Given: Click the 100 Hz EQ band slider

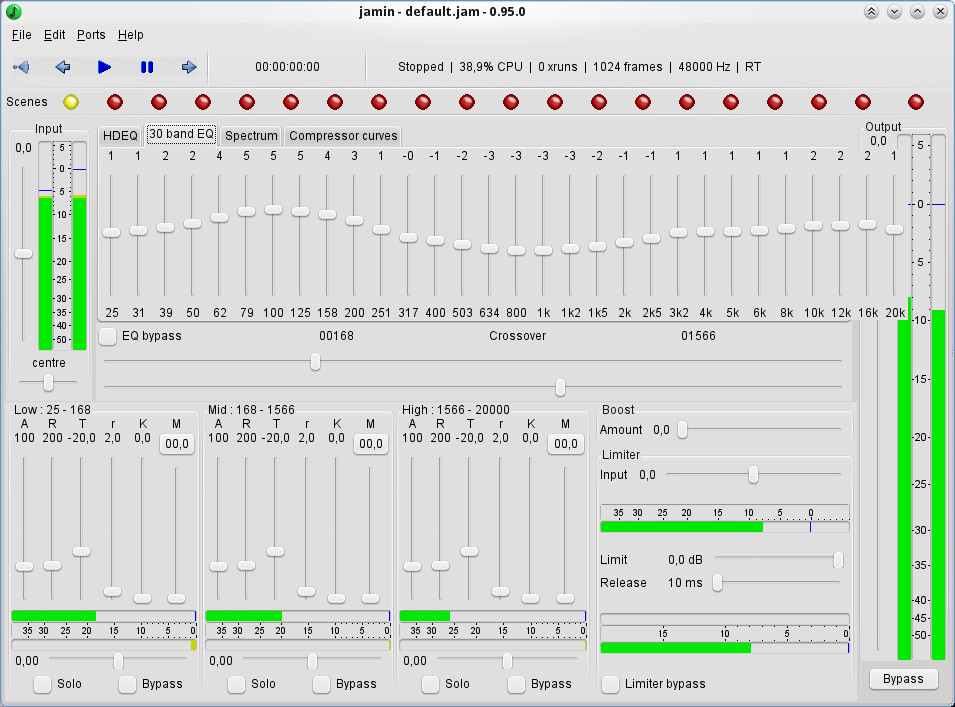Looking at the screenshot, I should pos(273,209).
